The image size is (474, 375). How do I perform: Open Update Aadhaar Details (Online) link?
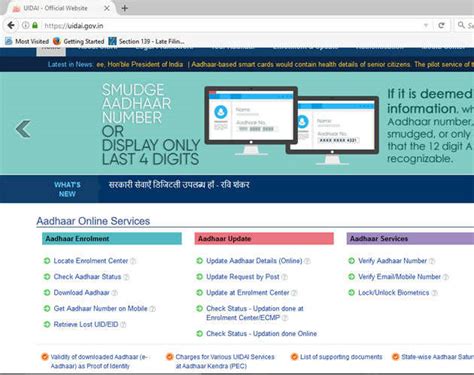point(254,261)
